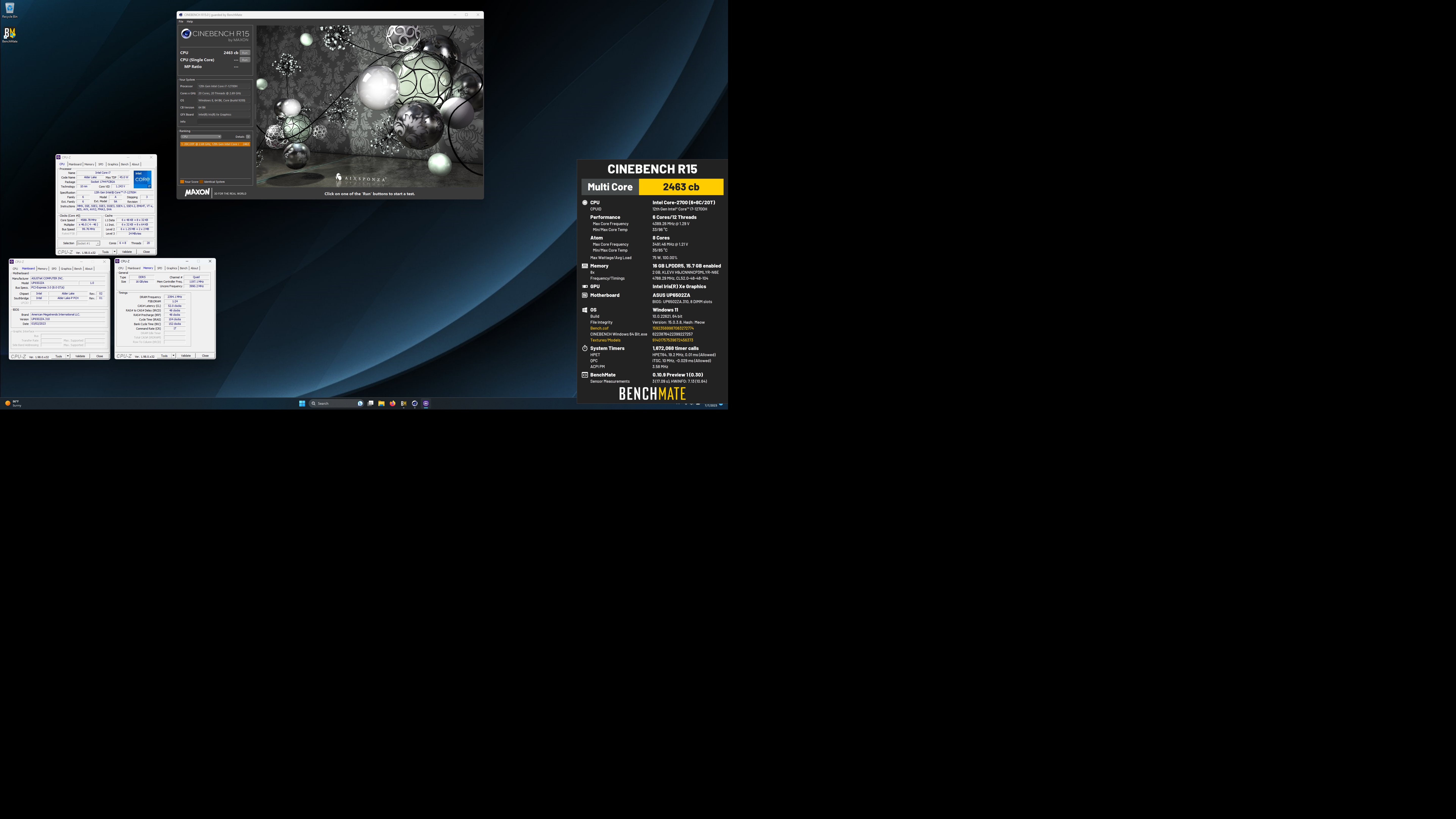Click the BenchMate CPU section icon

(x=585, y=202)
